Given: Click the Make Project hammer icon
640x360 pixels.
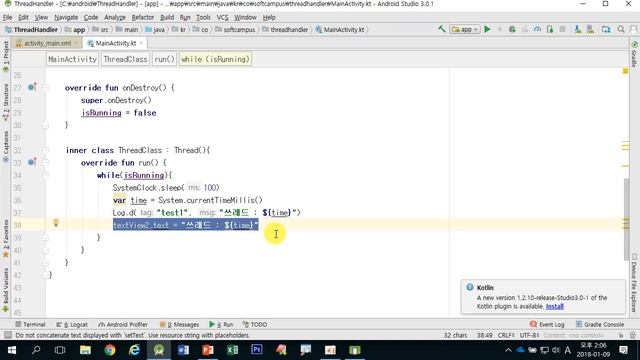Looking at the screenshot, I should coord(442,29).
